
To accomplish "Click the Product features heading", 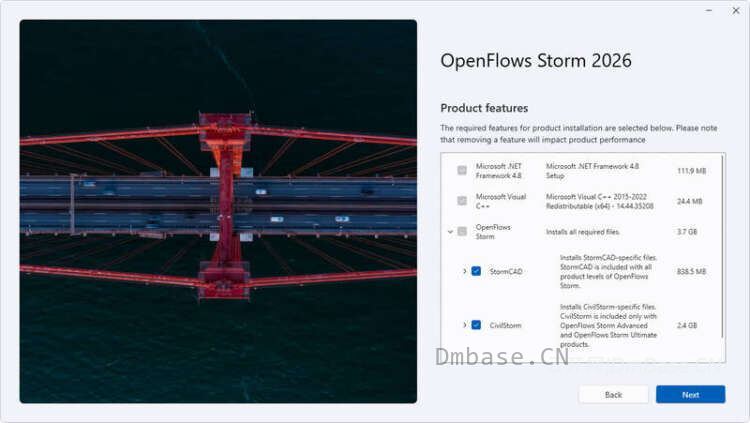I will point(484,108).
